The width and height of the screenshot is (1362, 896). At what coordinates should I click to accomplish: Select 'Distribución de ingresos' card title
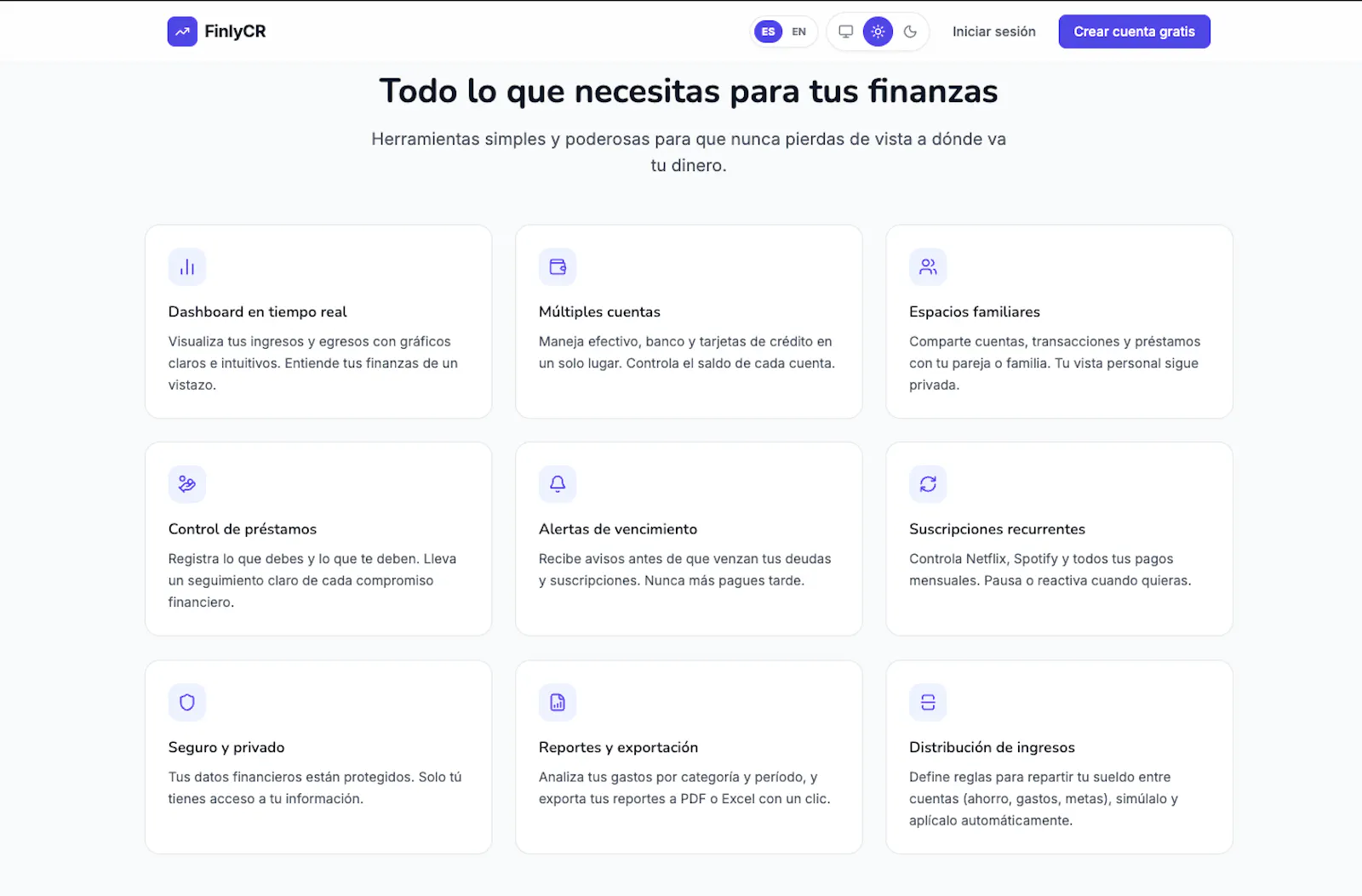(x=992, y=747)
